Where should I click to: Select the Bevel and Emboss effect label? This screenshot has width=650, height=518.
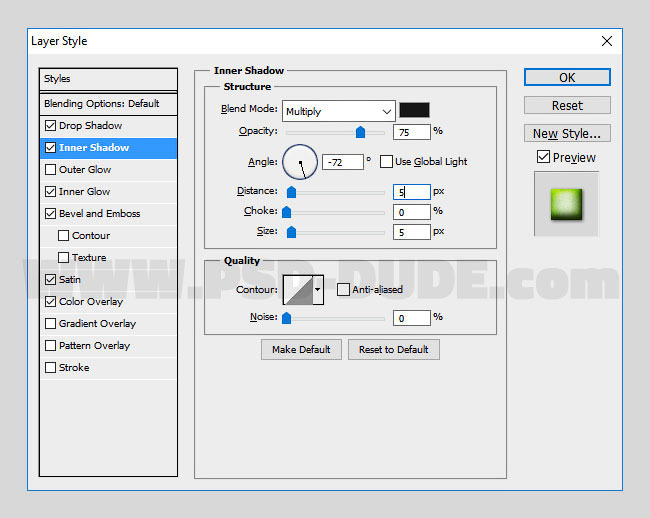pyautogui.click(x=99, y=213)
